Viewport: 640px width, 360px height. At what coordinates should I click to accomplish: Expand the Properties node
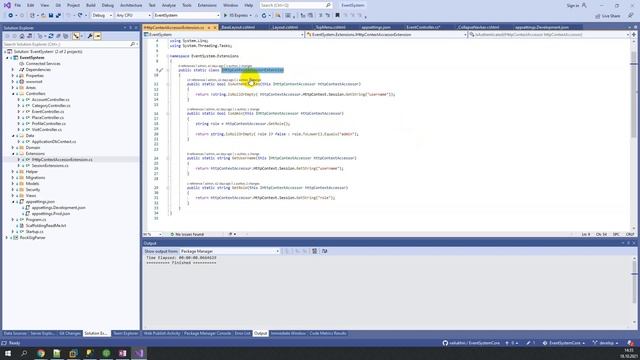13,76
